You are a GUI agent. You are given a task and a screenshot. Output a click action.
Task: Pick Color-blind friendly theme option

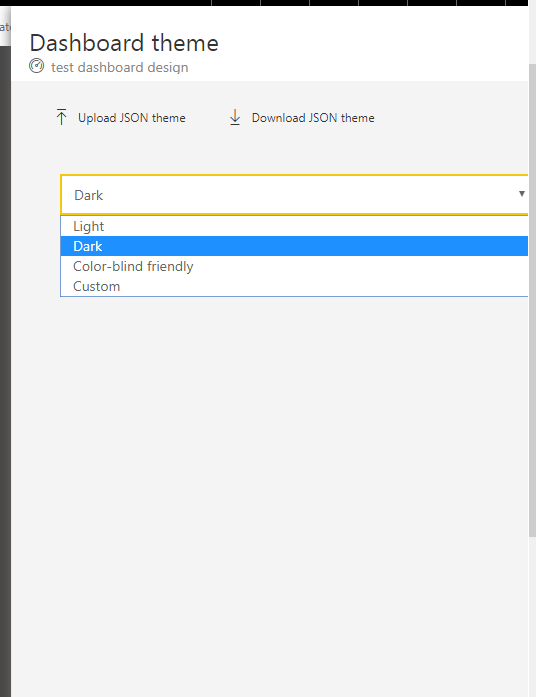[294, 266]
